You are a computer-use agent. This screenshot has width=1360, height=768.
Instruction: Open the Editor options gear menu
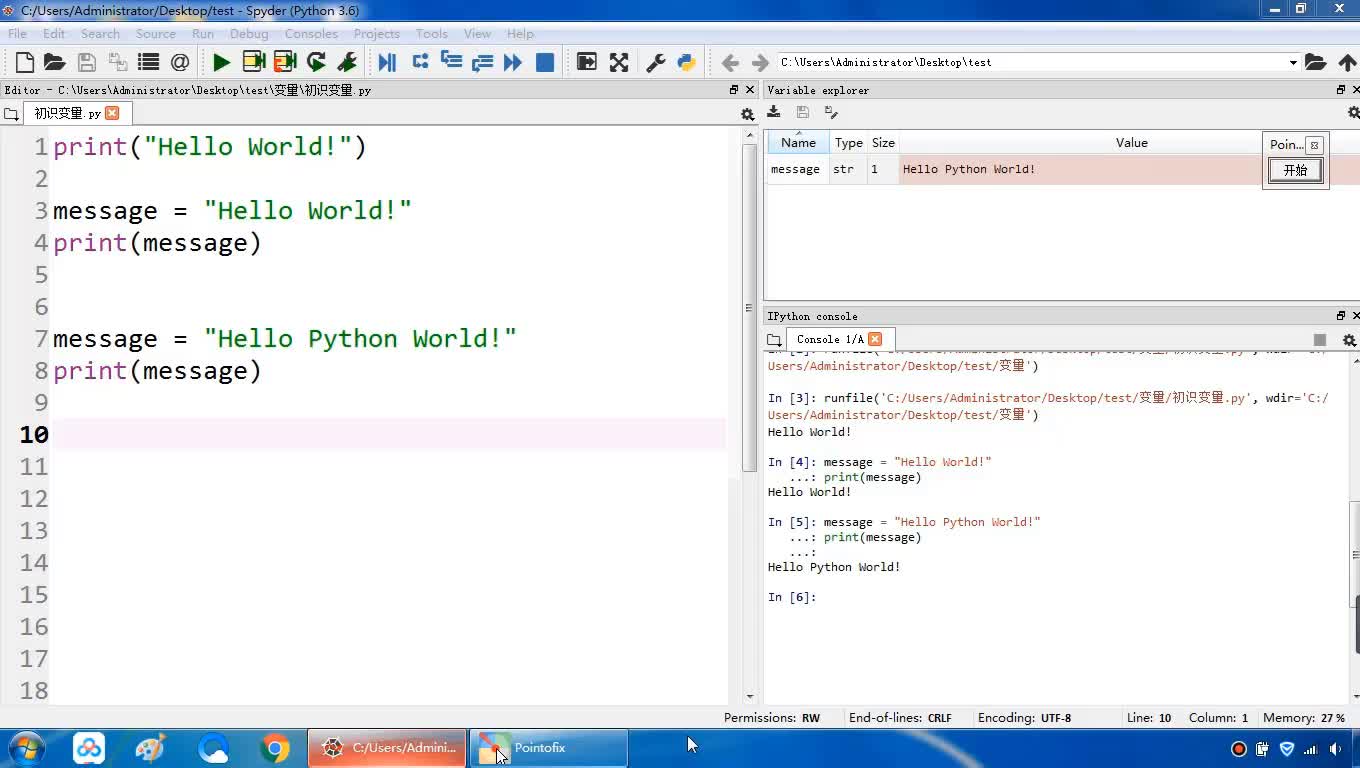tap(747, 114)
